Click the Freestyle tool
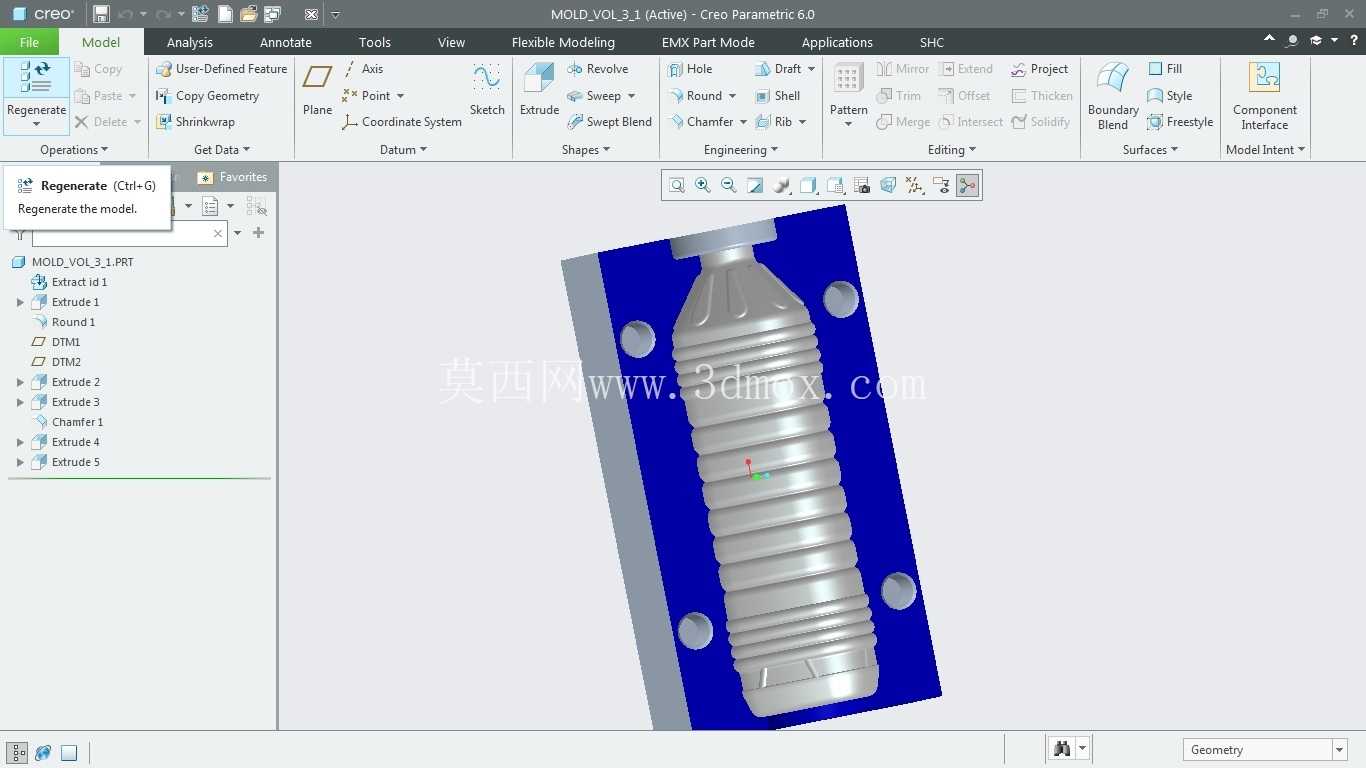This screenshot has width=1366, height=768. click(x=1180, y=122)
